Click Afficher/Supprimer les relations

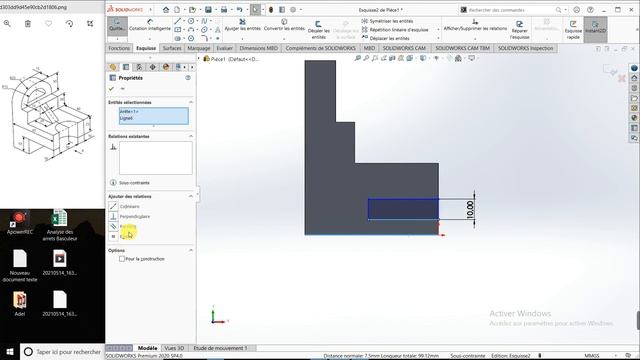(x=475, y=25)
